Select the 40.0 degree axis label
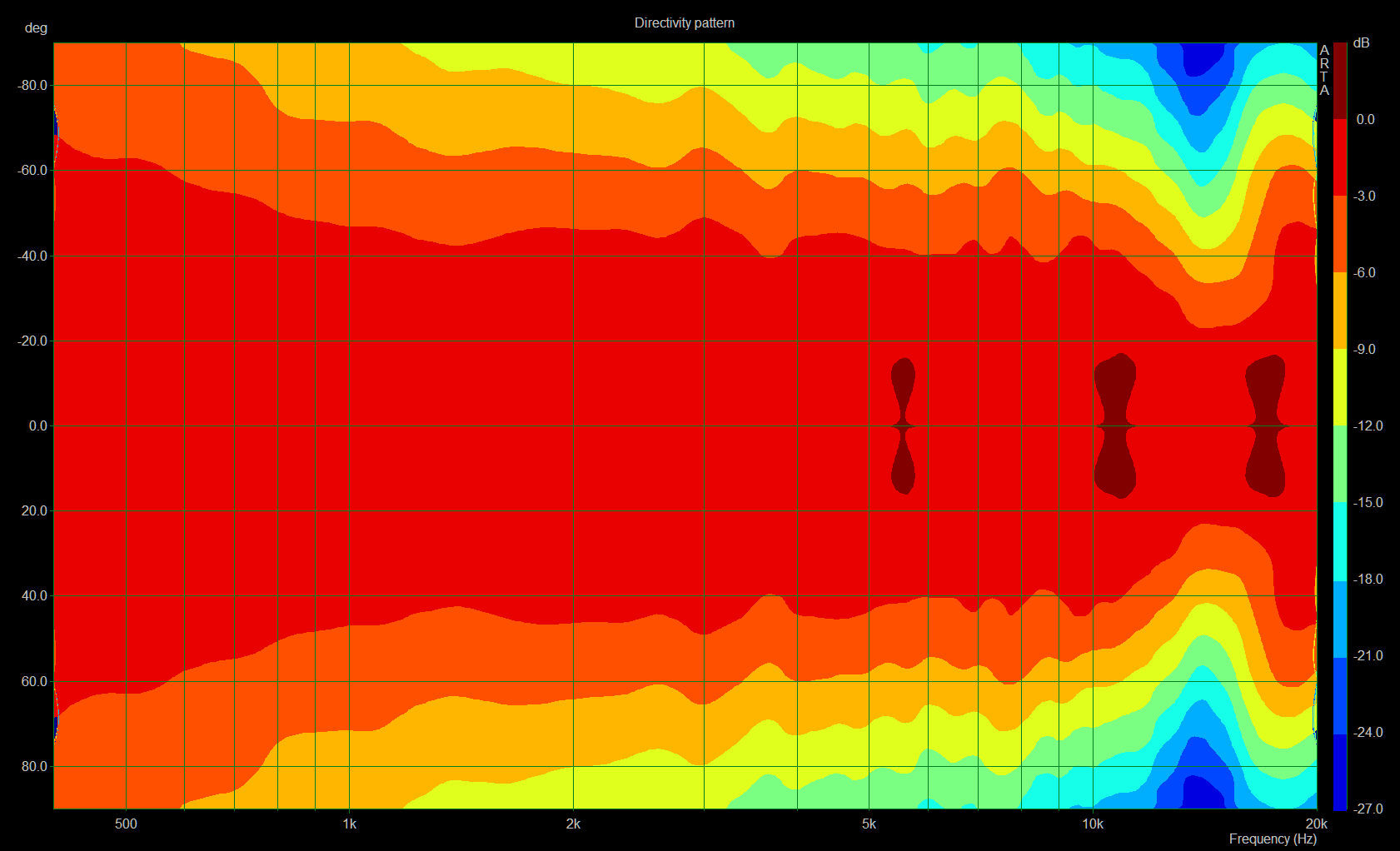 [x=35, y=595]
